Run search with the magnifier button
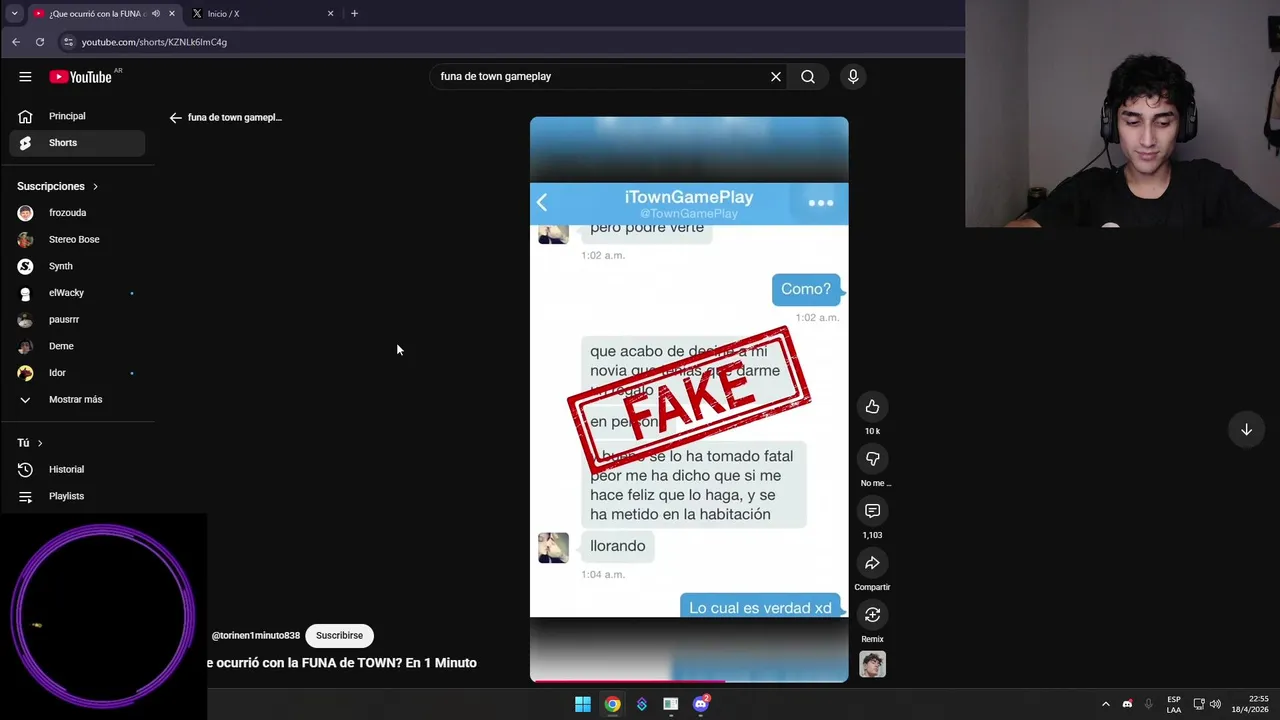Image resolution: width=1280 pixels, height=720 pixels. coord(808,76)
